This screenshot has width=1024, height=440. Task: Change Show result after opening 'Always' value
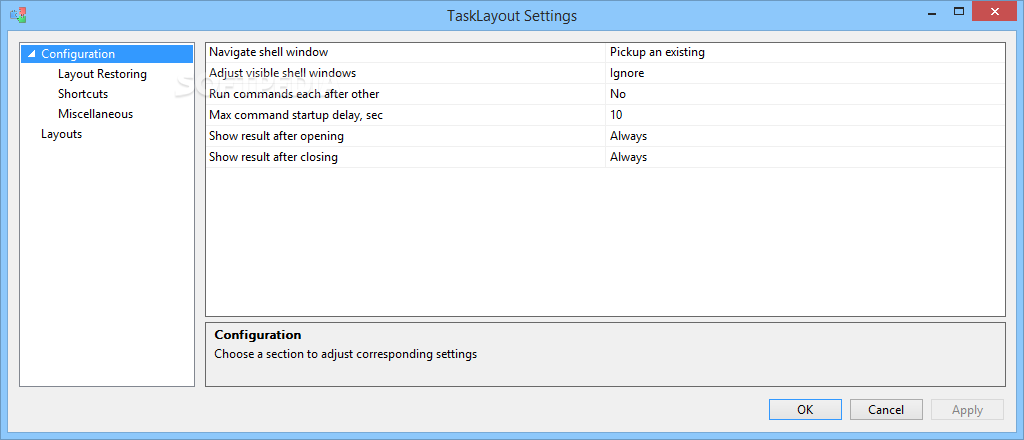[805, 136]
